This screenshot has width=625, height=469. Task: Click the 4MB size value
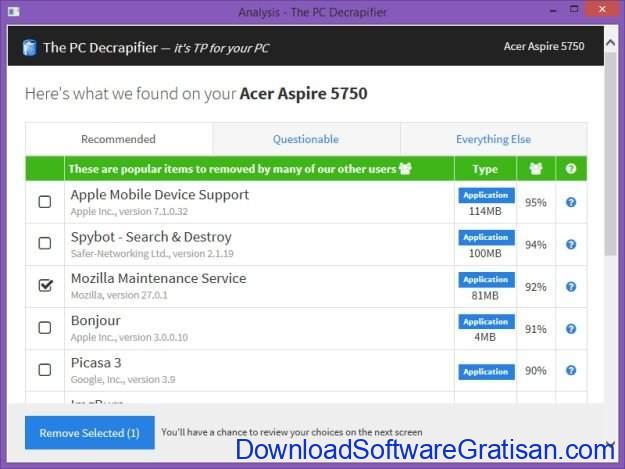tap(485, 337)
